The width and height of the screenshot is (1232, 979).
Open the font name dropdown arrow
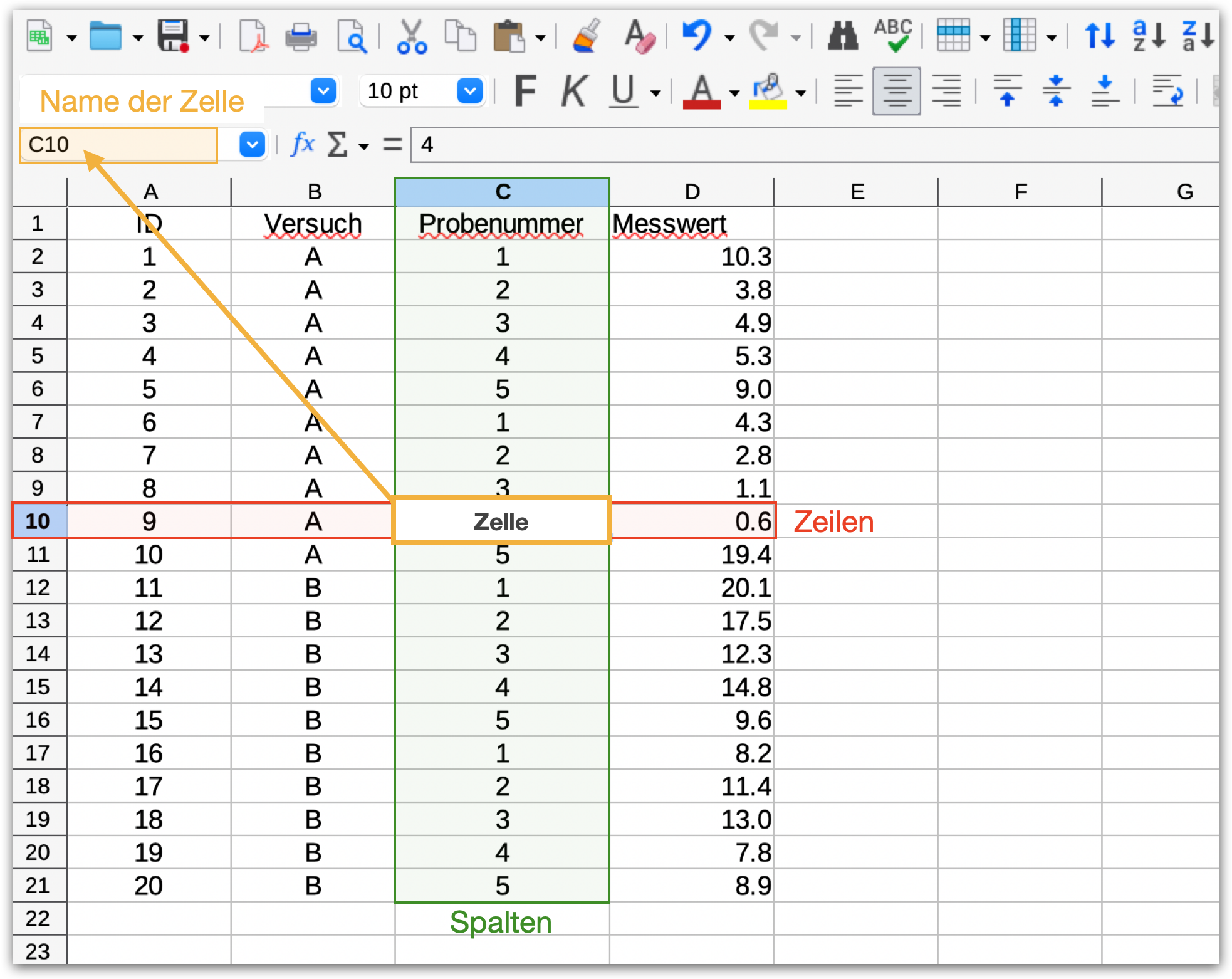323,92
